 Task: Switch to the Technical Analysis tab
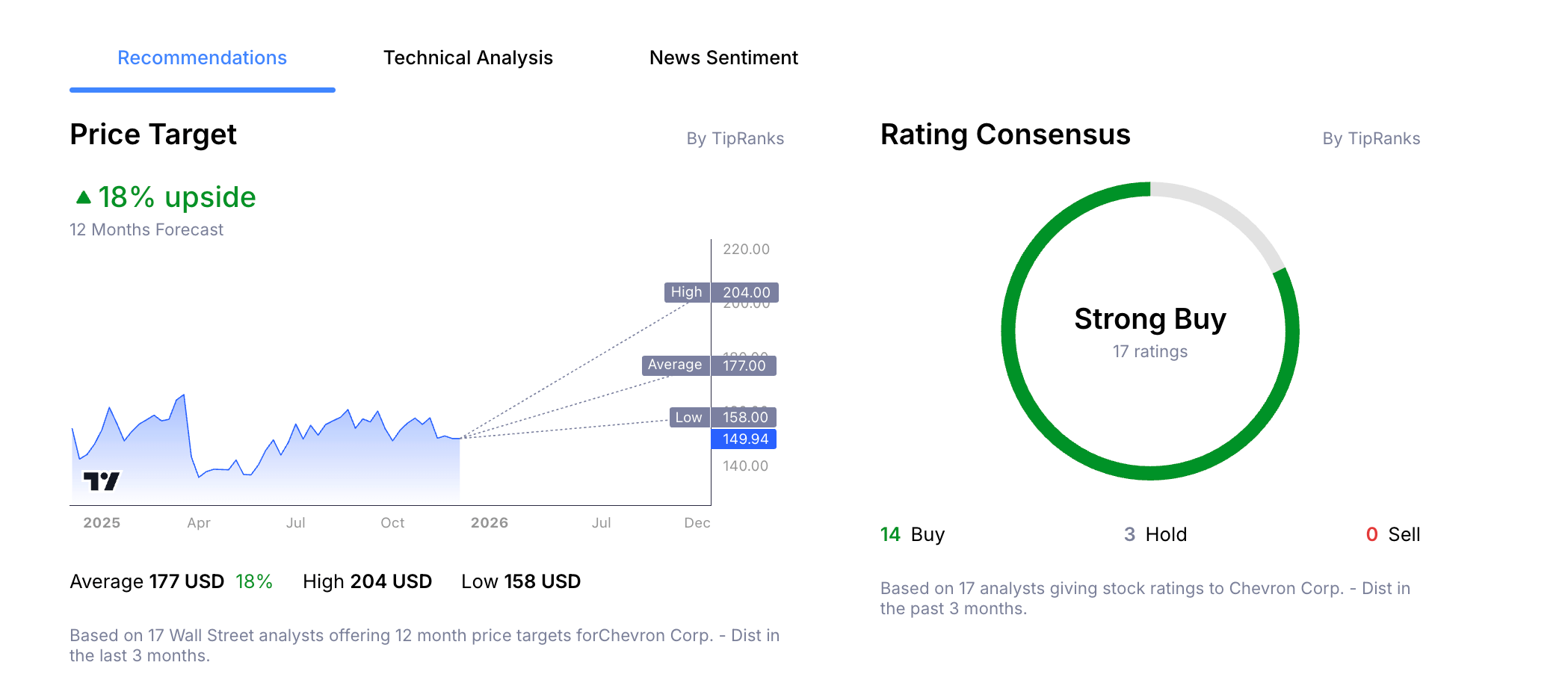[x=468, y=58]
